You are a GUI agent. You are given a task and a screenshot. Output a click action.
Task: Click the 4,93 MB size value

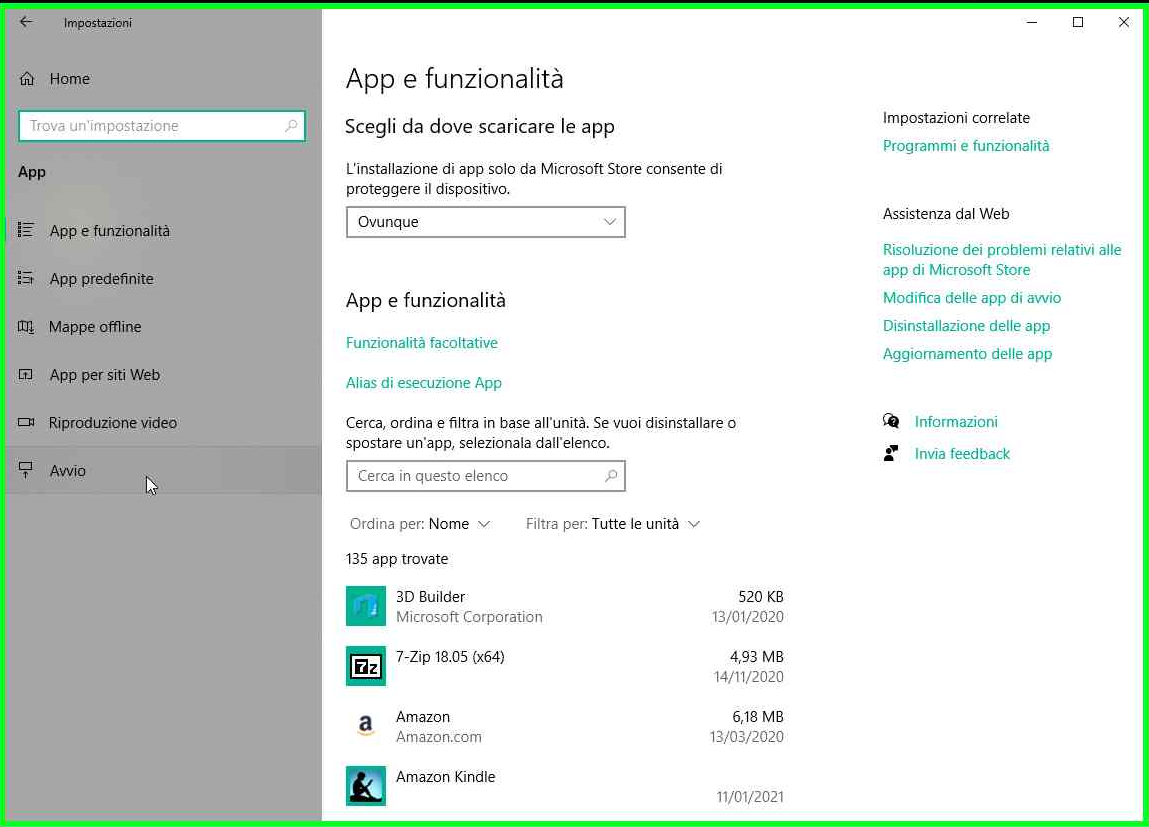756,656
